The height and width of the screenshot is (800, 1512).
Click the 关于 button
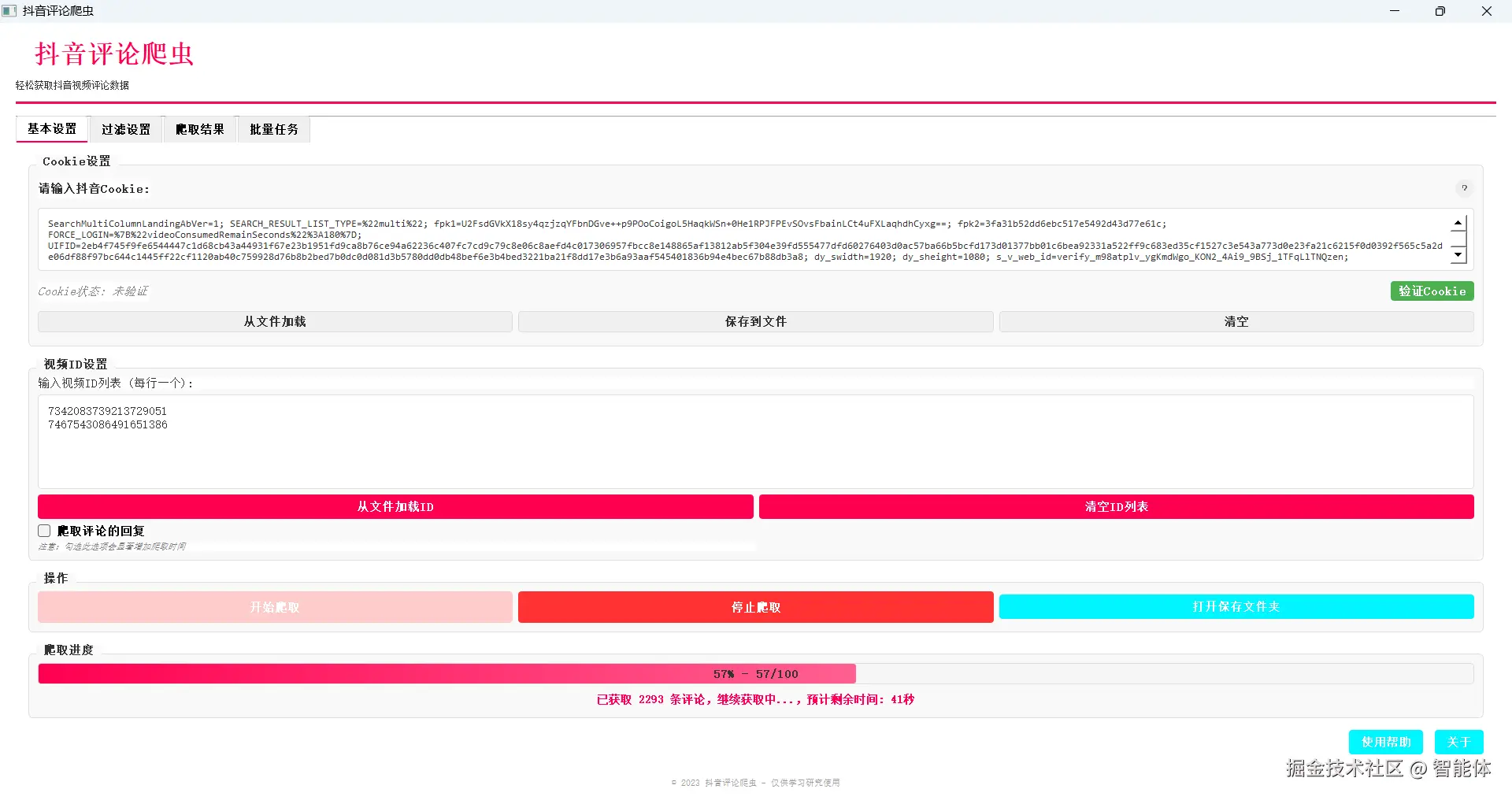(1458, 742)
